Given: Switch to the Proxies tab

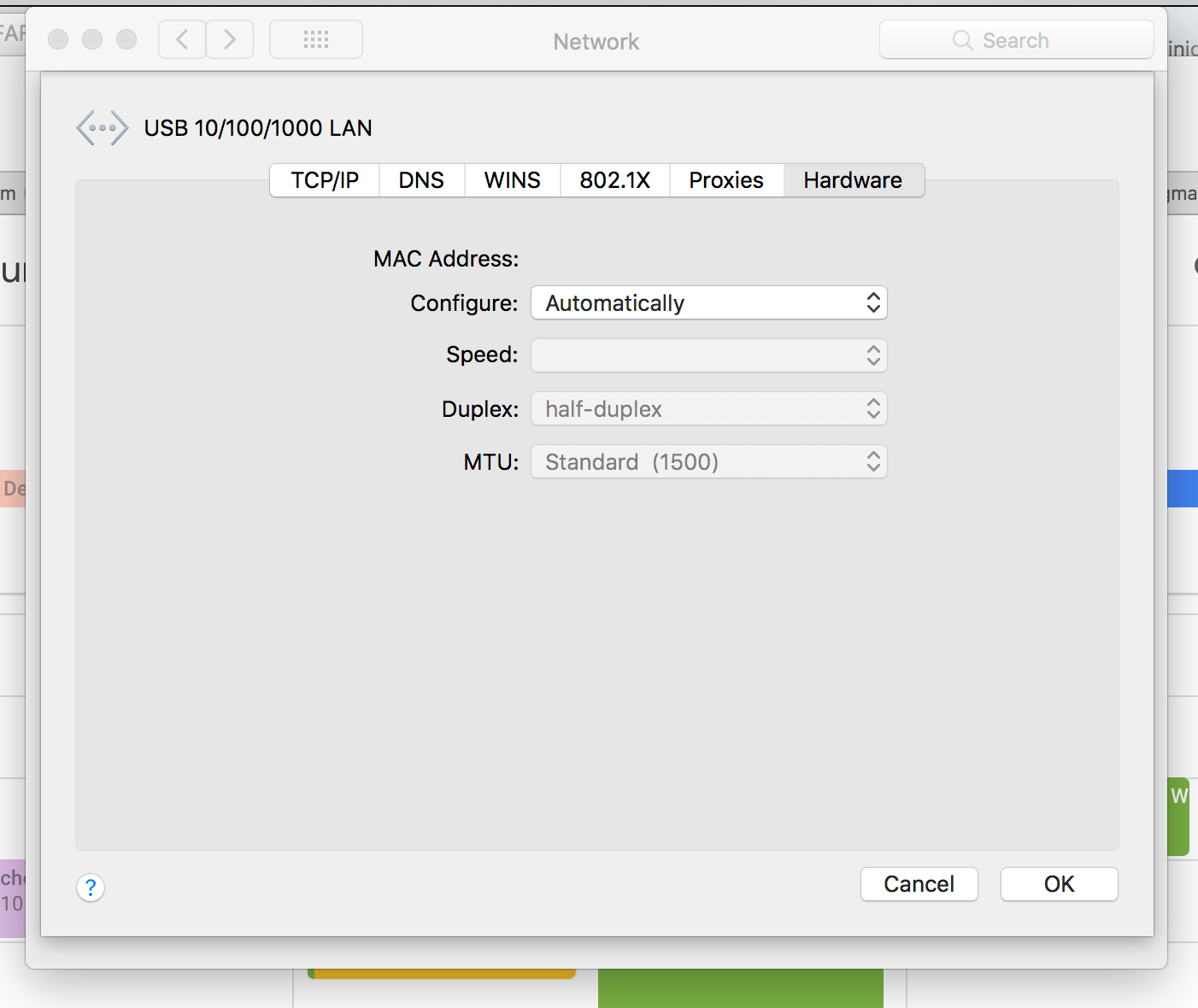Looking at the screenshot, I should tap(725, 180).
